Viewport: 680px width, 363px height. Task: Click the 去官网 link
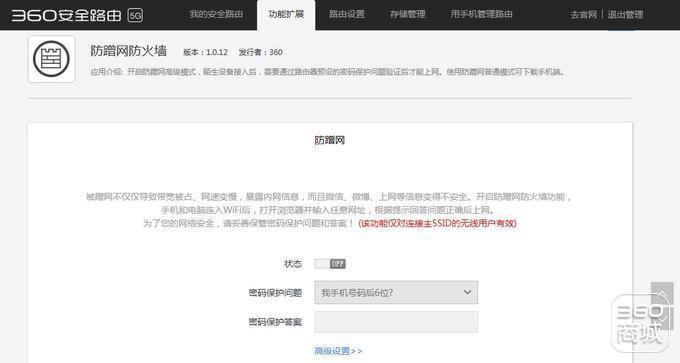pos(584,15)
